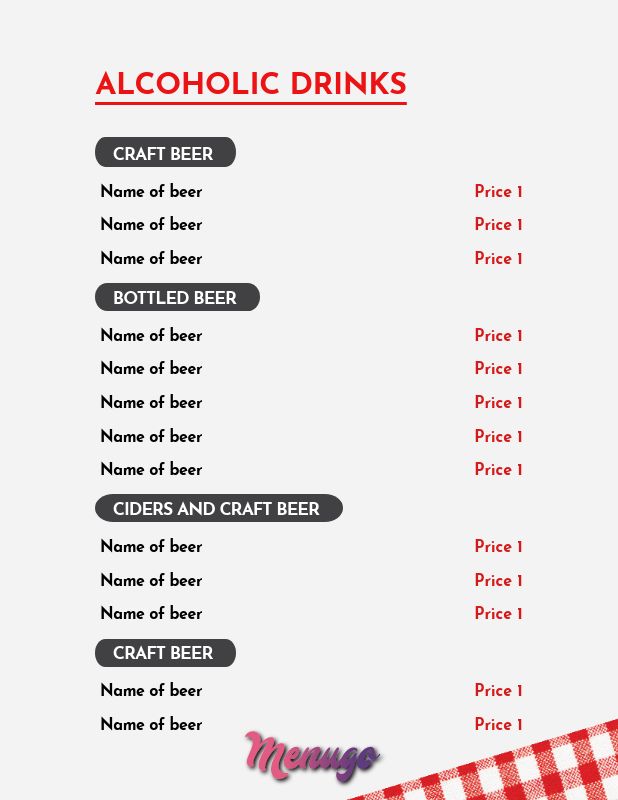Image resolution: width=618 pixels, height=800 pixels.
Task: Click the red underline beneath the ALCOHOLIC DRINKS title
Action: click(x=251, y=104)
